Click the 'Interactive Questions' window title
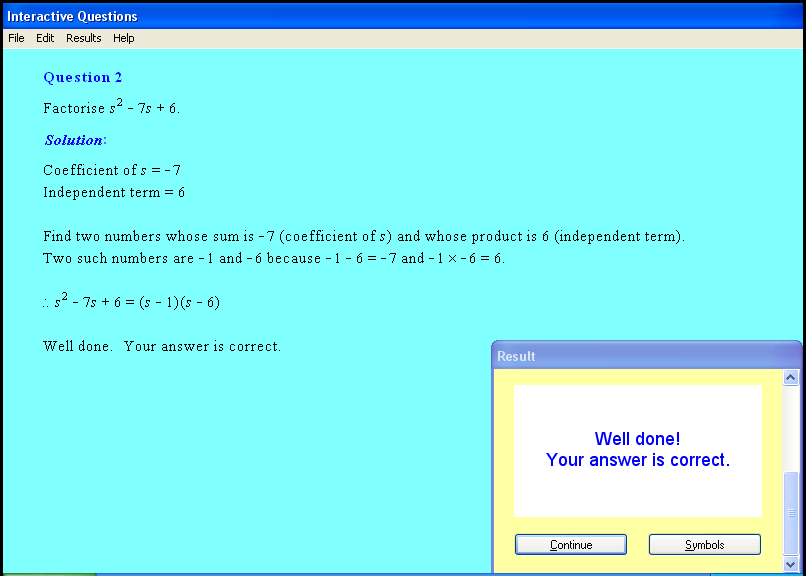The height and width of the screenshot is (576, 806). (72, 16)
